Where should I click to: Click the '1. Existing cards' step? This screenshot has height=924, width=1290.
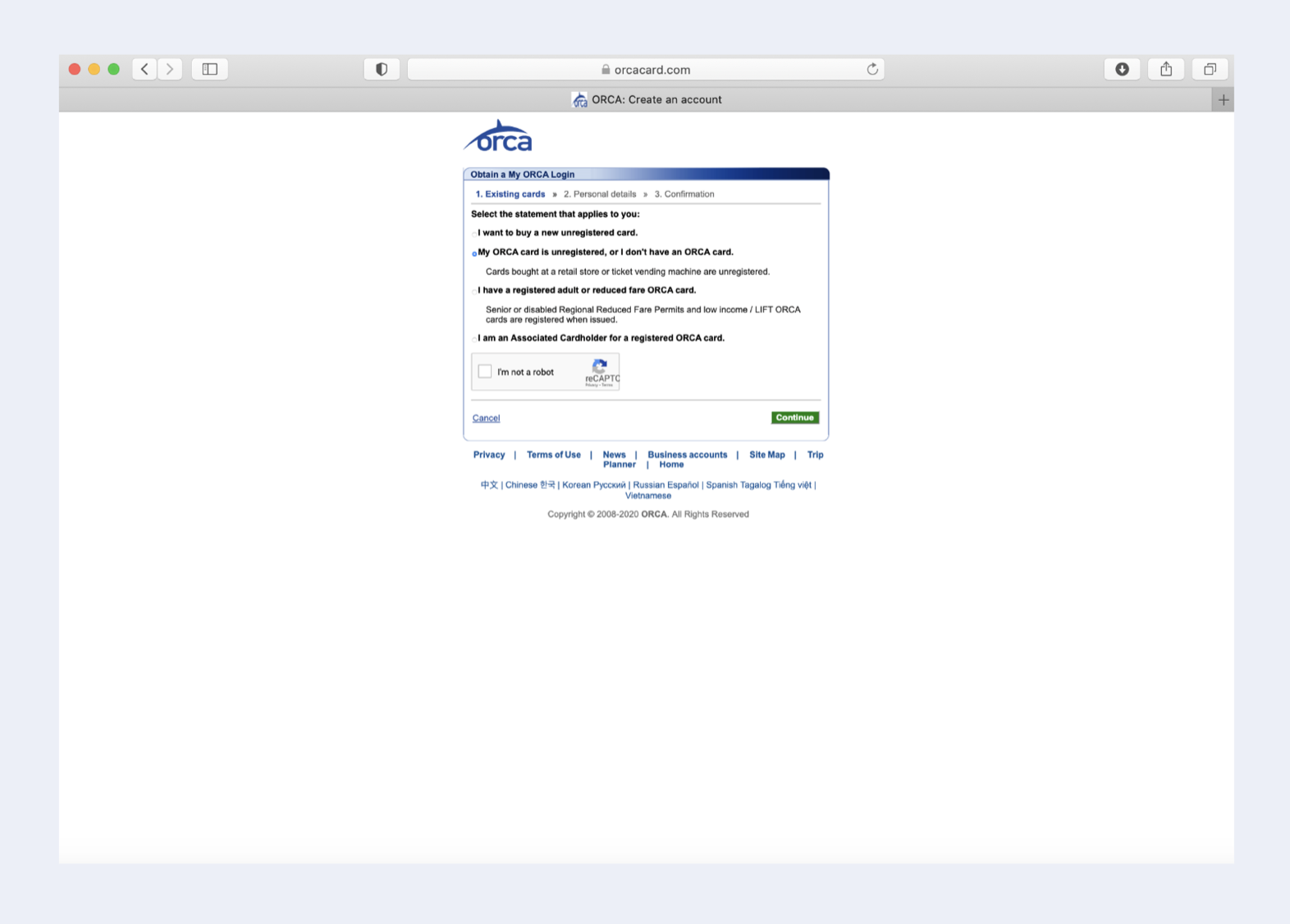[510, 194]
